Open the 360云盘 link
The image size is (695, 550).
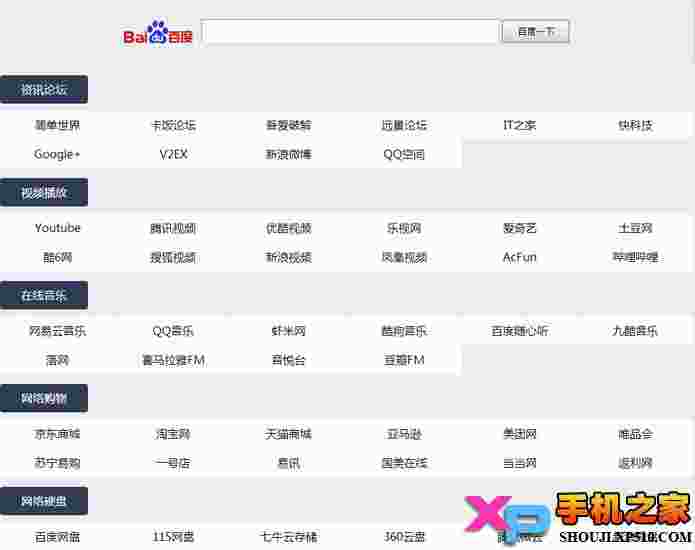click(404, 537)
